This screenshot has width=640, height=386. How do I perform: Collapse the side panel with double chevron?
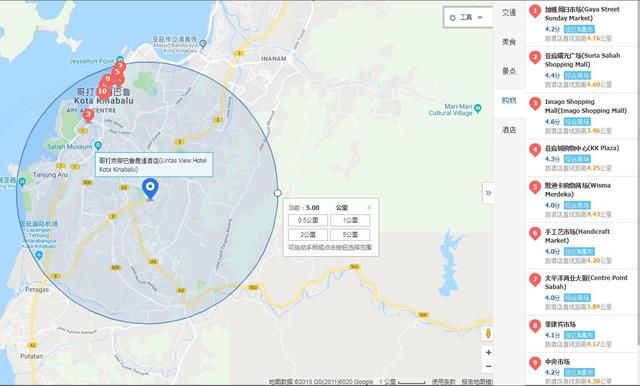tap(488, 193)
